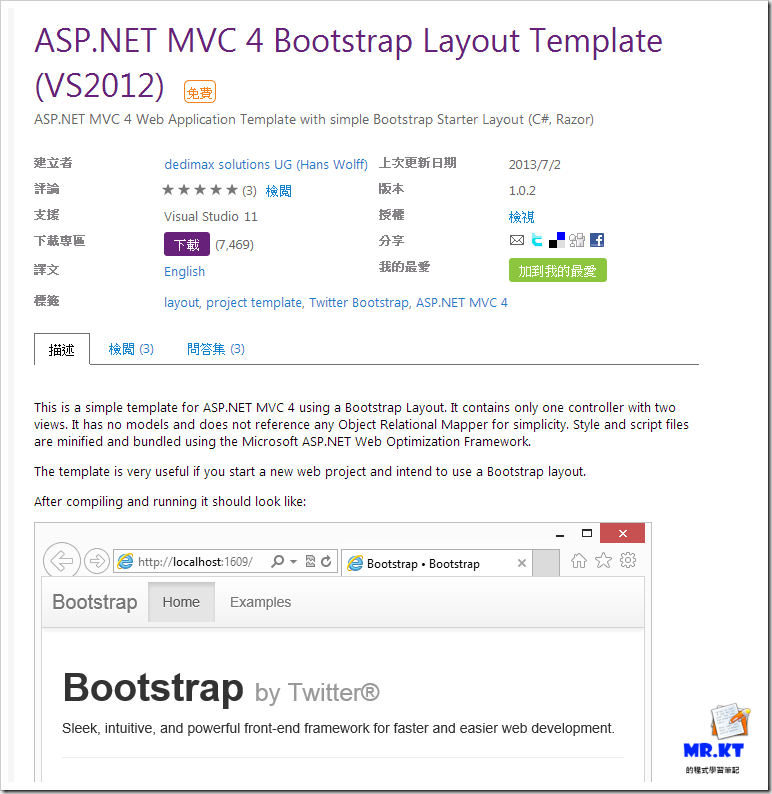Click the project template tag
The width and height of the screenshot is (772, 794).
pos(254,303)
